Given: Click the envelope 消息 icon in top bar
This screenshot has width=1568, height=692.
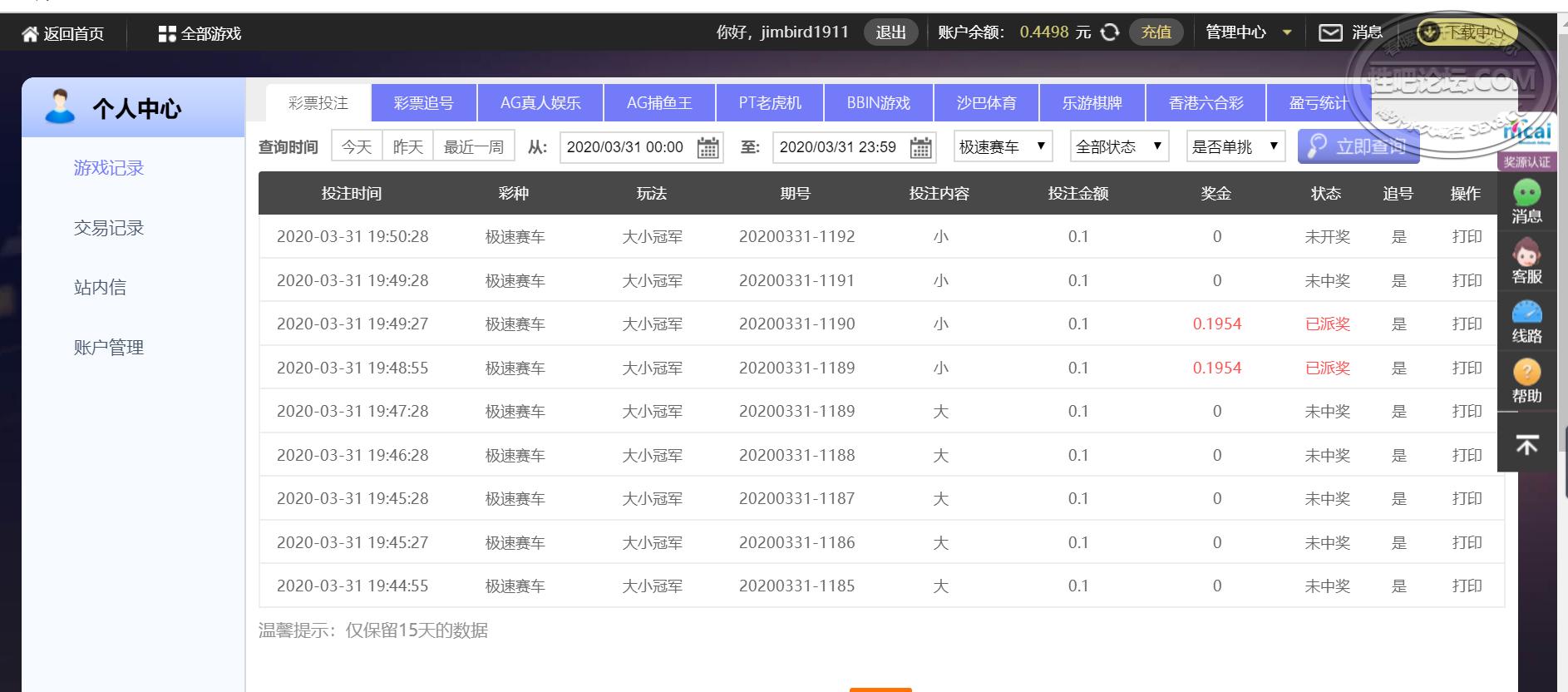Looking at the screenshot, I should pos(1330,32).
